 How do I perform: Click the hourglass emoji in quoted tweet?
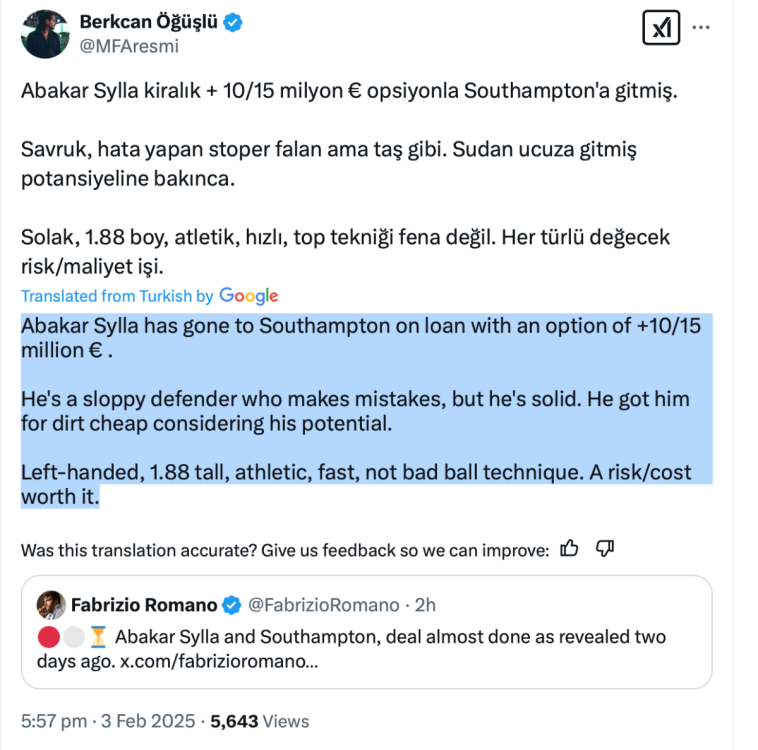pos(98,637)
